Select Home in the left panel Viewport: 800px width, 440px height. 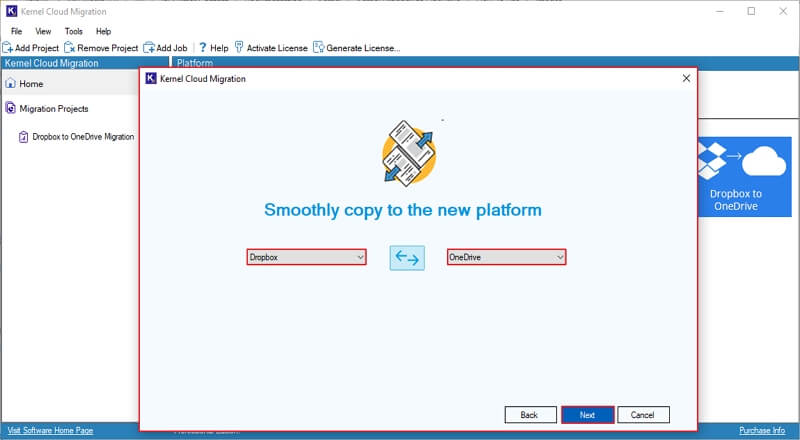pos(31,84)
